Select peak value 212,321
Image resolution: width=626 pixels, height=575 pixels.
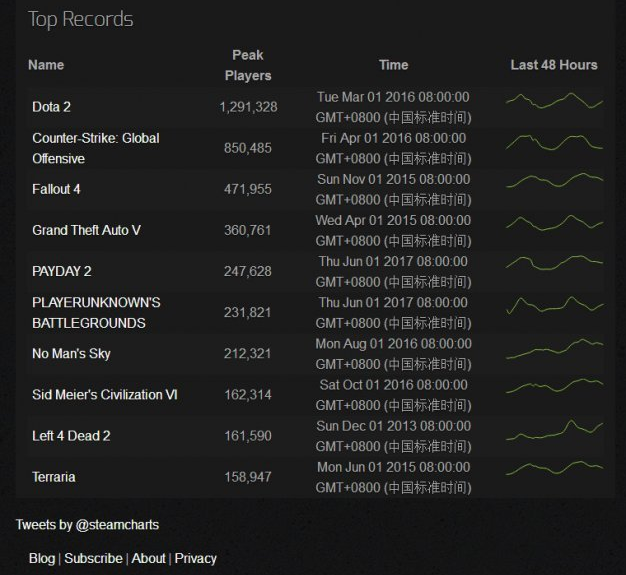[x=248, y=354]
